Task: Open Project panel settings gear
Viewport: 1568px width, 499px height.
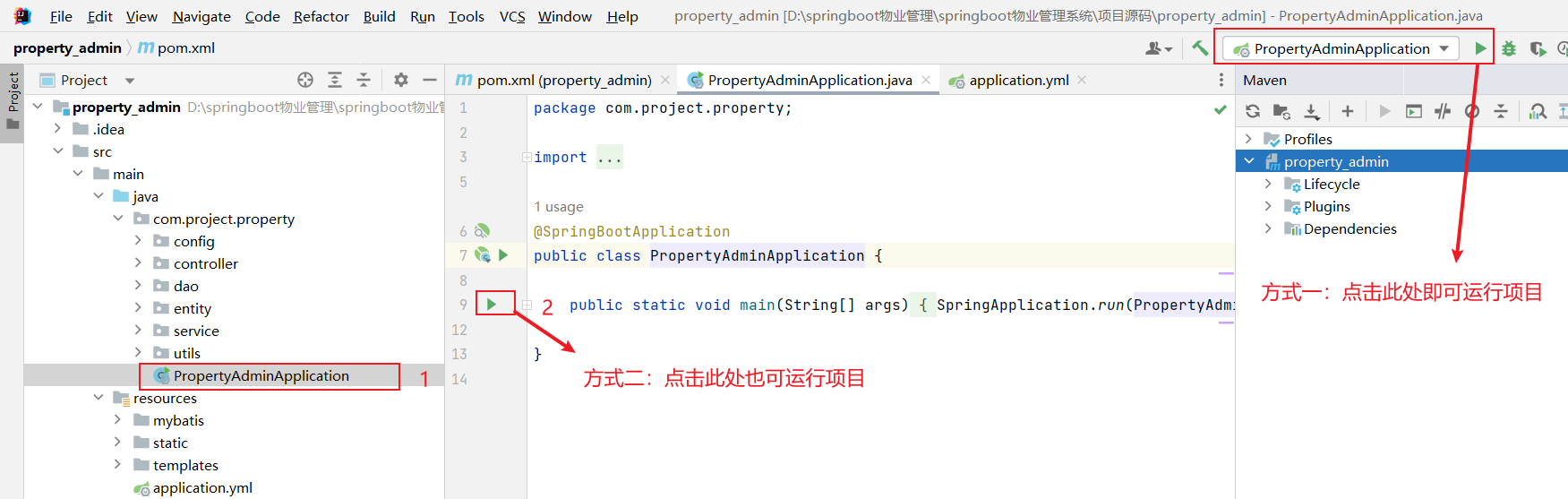Action: (x=401, y=80)
